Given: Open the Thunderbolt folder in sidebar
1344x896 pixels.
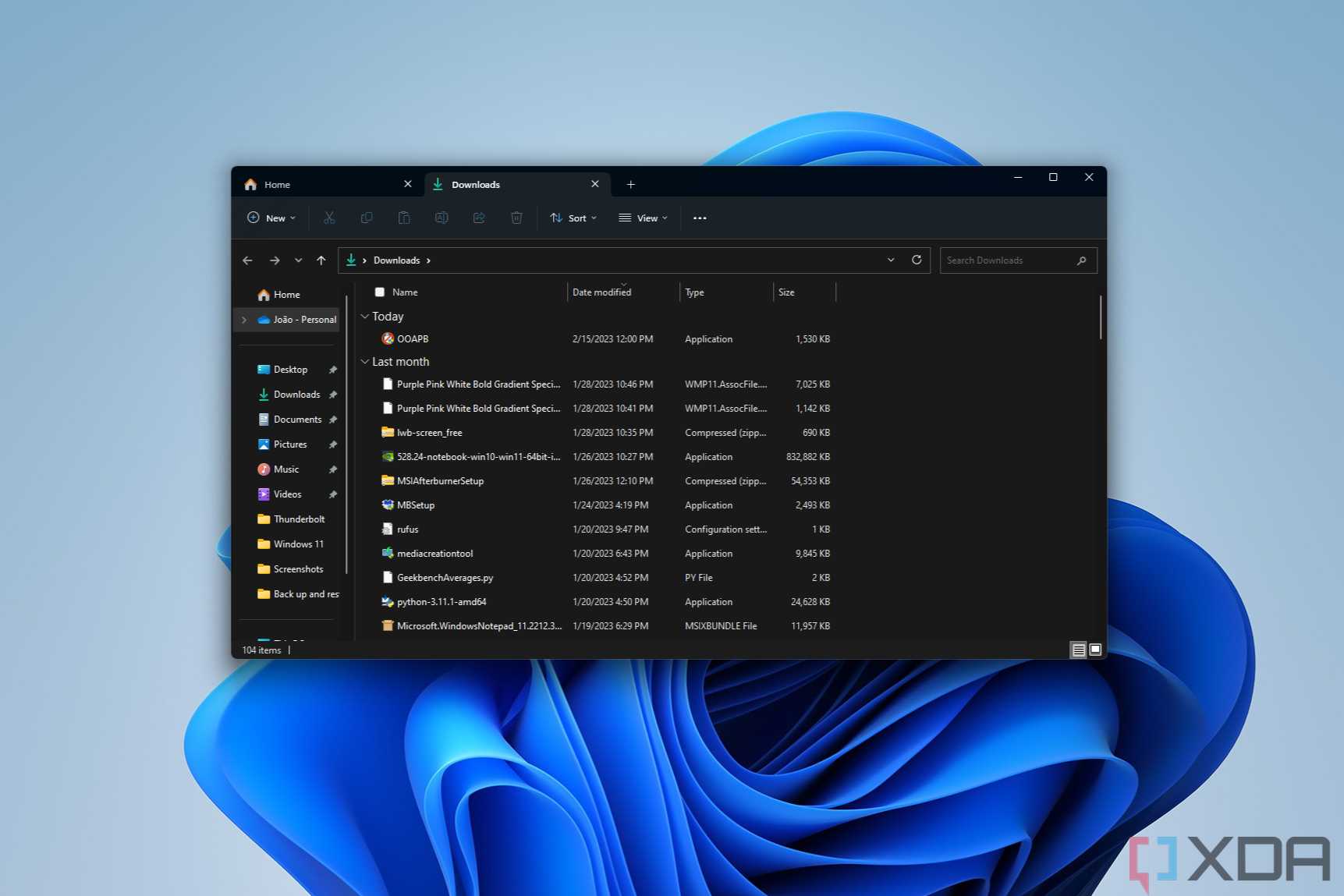Looking at the screenshot, I should [299, 519].
